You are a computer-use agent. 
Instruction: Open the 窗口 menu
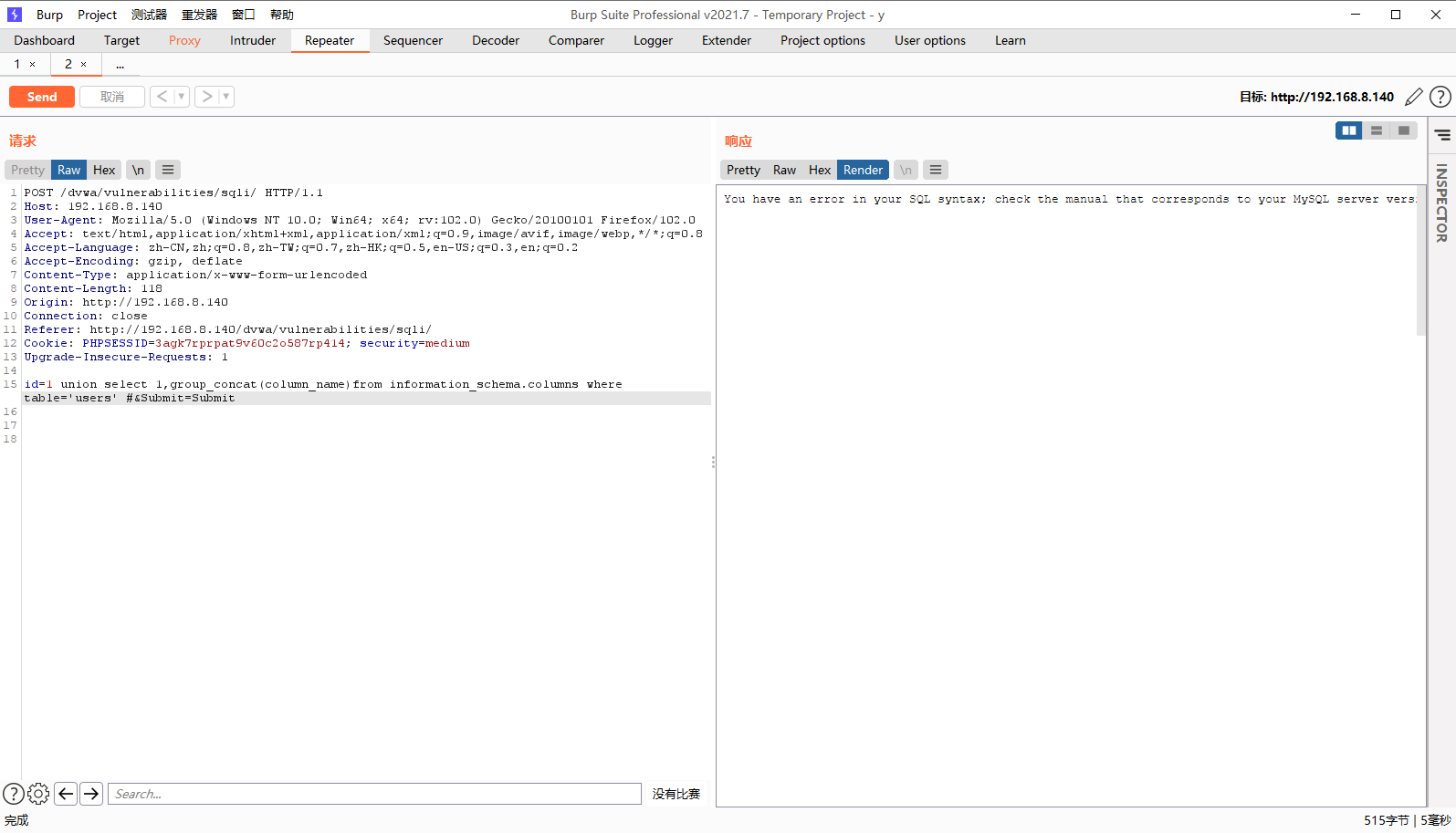click(244, 15)
